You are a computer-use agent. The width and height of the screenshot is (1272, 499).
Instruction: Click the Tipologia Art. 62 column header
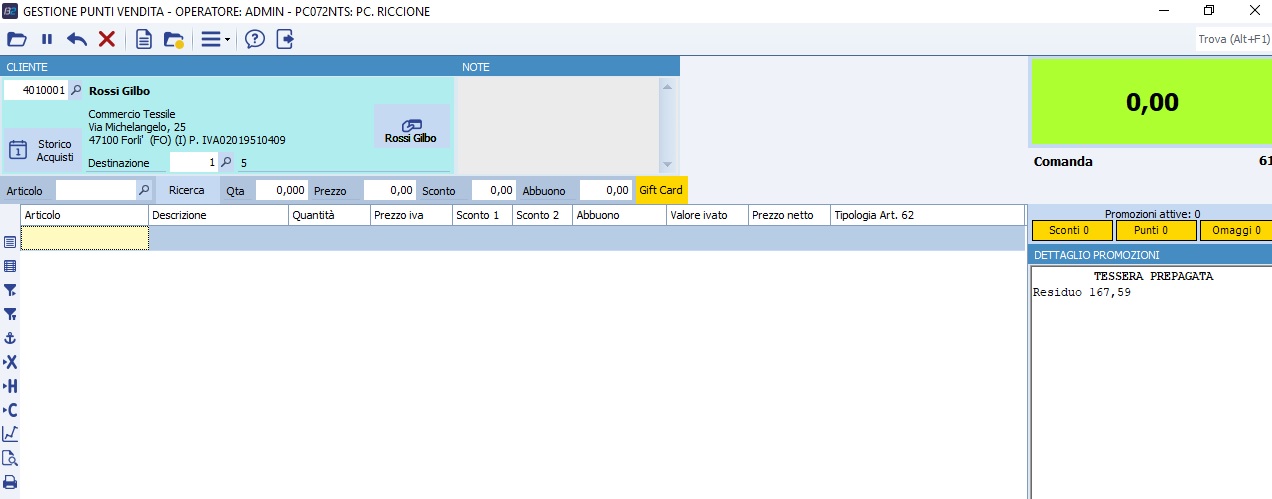(927, 215)
